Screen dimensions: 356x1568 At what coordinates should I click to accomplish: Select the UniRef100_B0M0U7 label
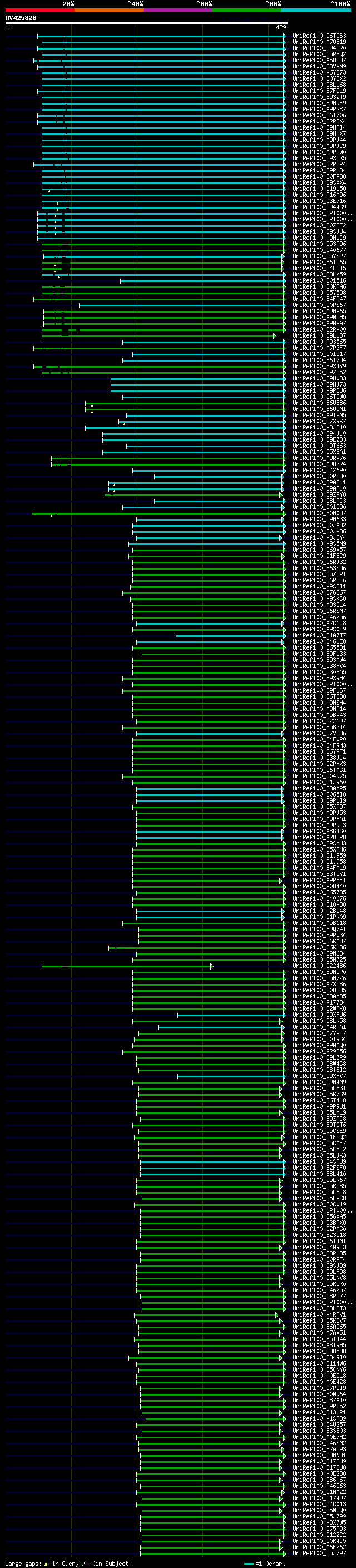click(x=319, y=513)
